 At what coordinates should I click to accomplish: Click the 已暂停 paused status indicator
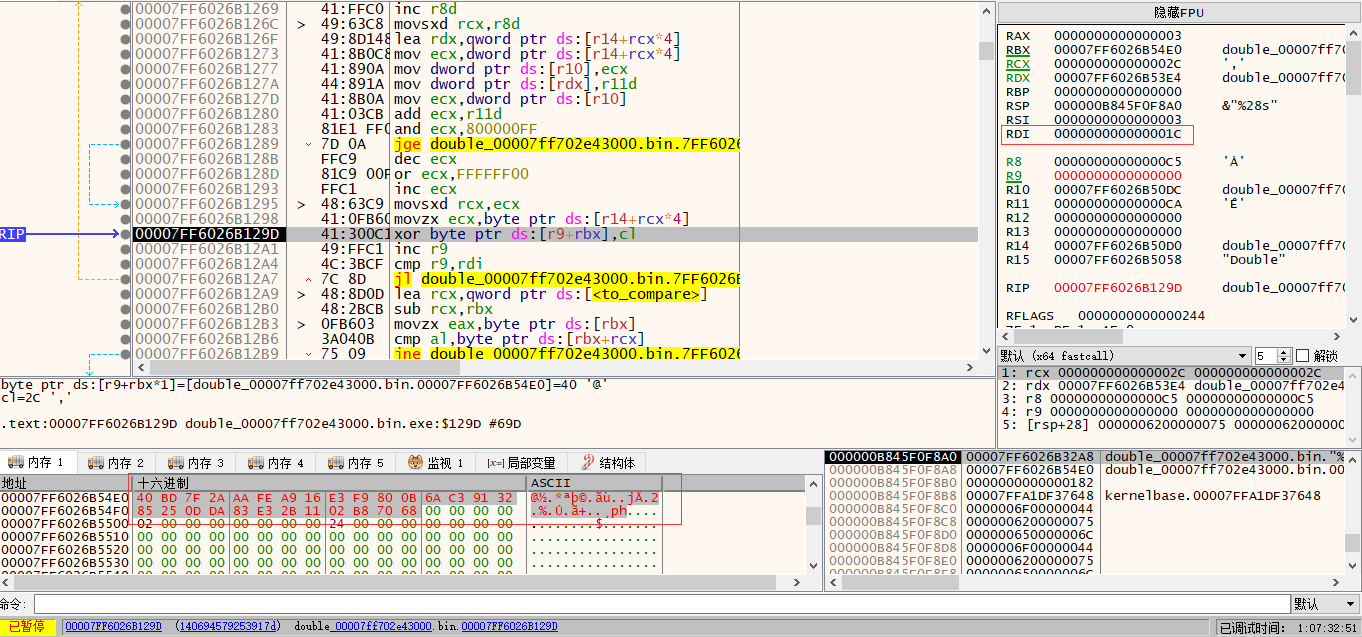[27, 626]
